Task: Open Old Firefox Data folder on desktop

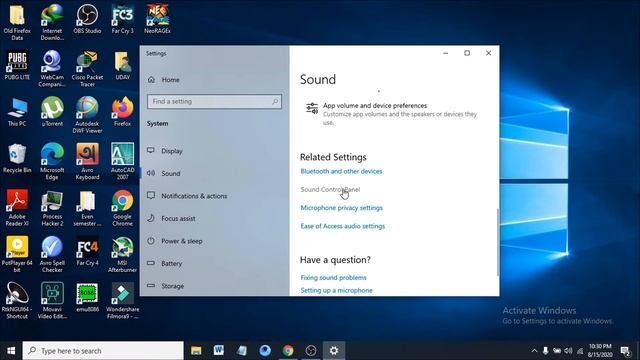Action: 17,22
